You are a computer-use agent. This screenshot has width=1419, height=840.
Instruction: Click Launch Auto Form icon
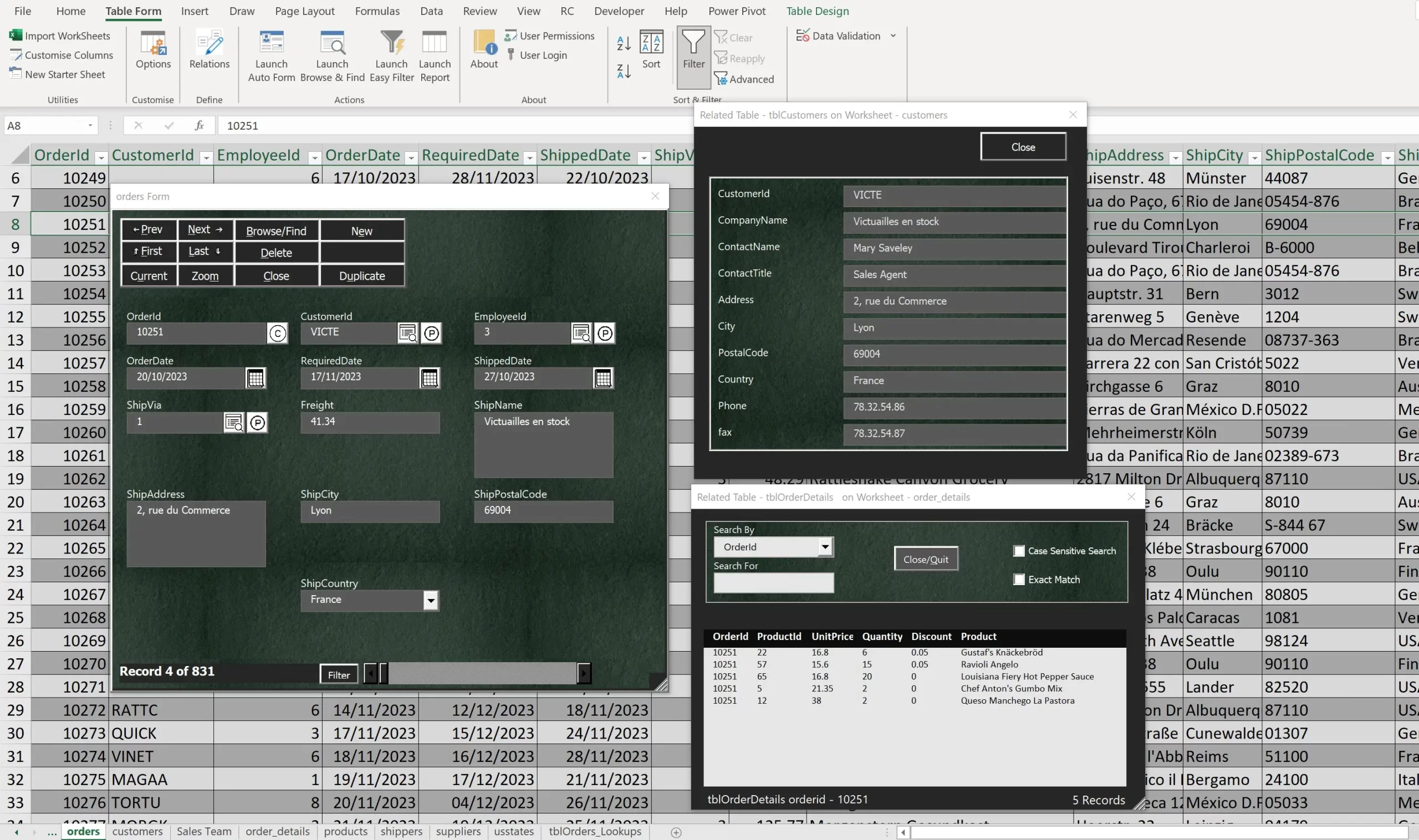[x=271, y=43]
